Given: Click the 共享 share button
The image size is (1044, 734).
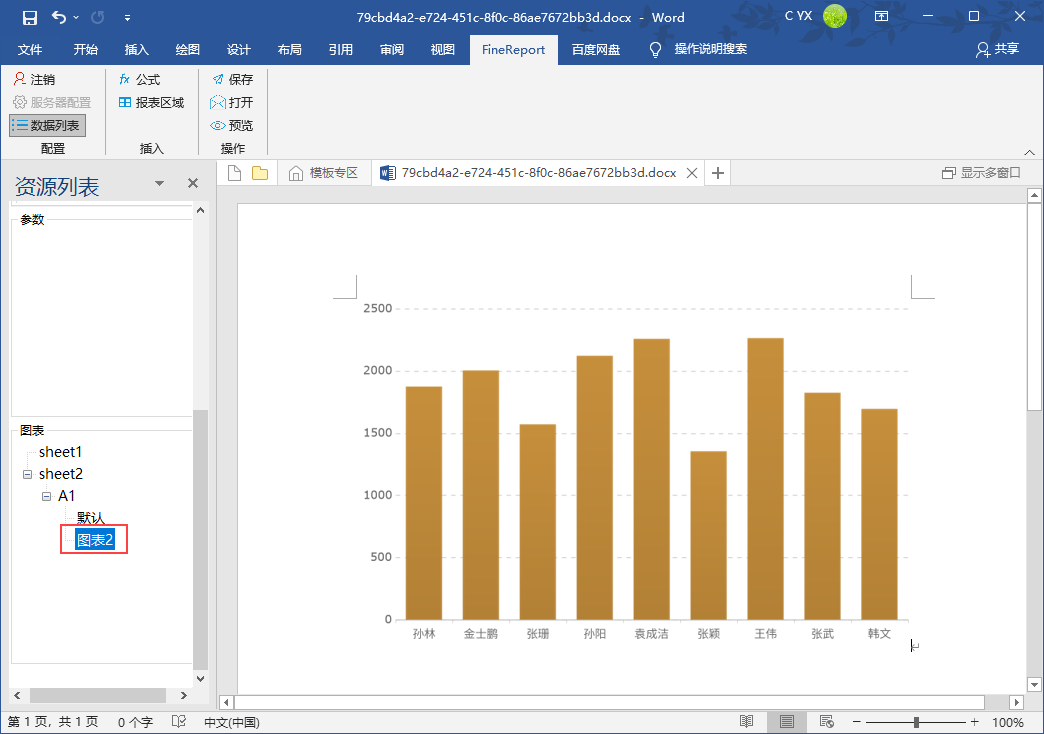Looking at the screenshot, I should (x=997, y=49).
